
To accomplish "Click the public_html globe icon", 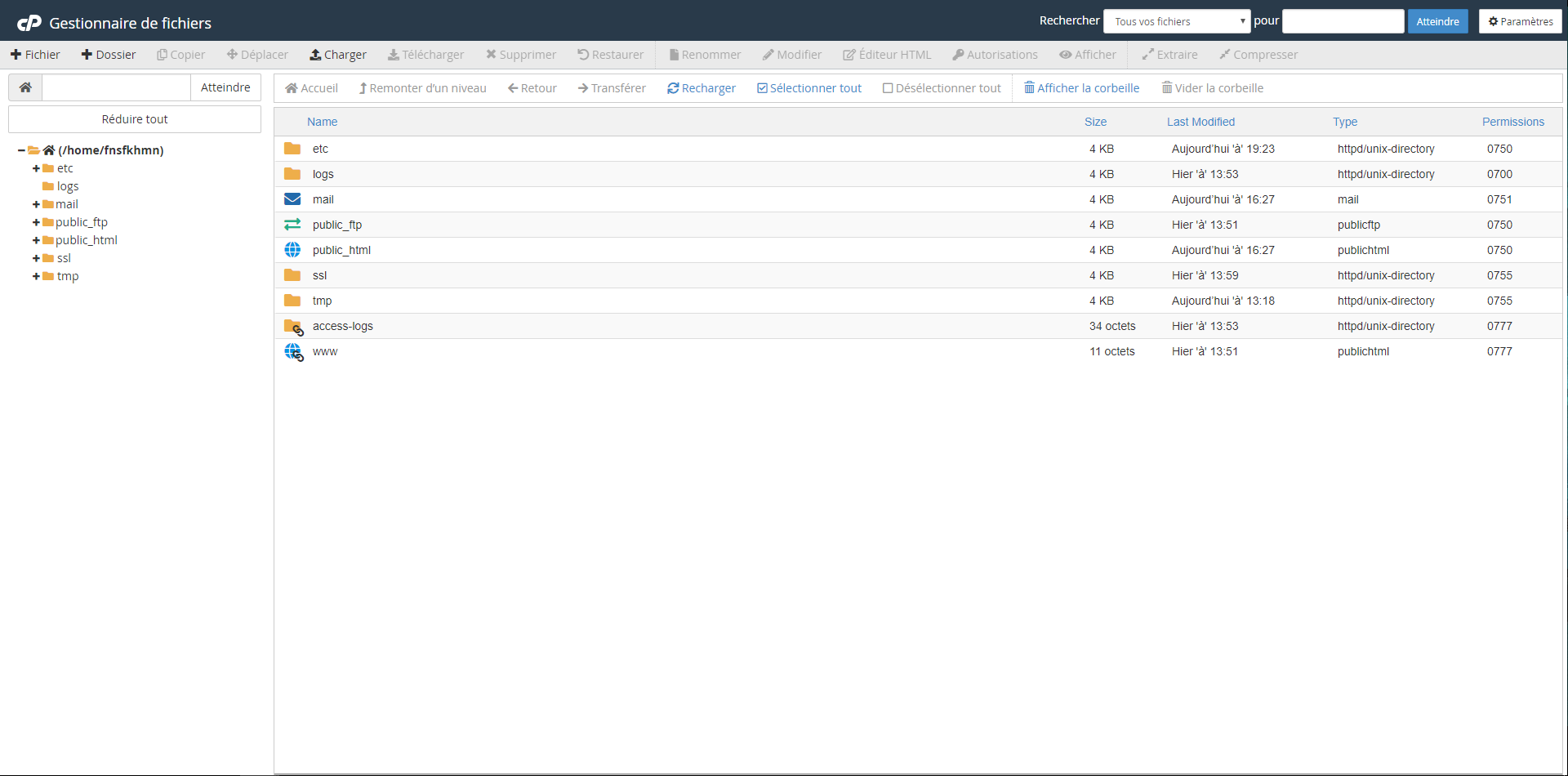I will point(292,250).
